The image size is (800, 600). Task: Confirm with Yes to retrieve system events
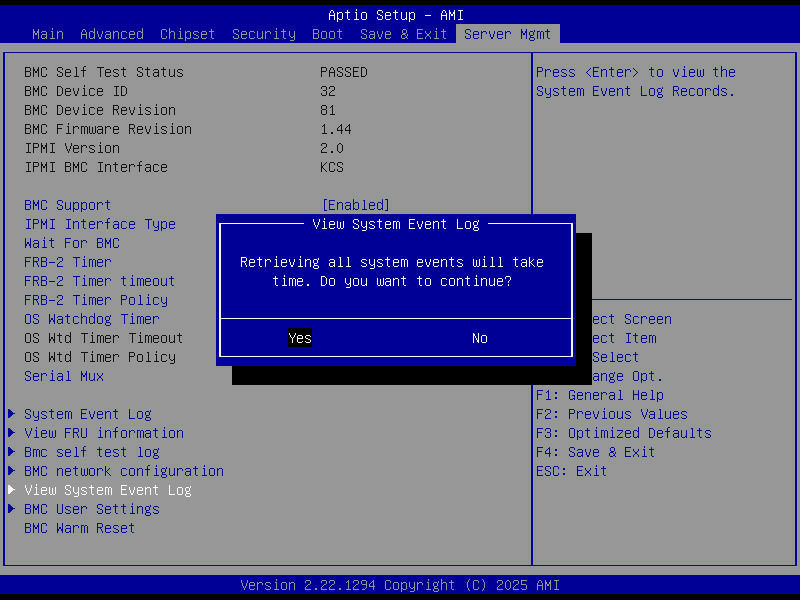point(299,338)
